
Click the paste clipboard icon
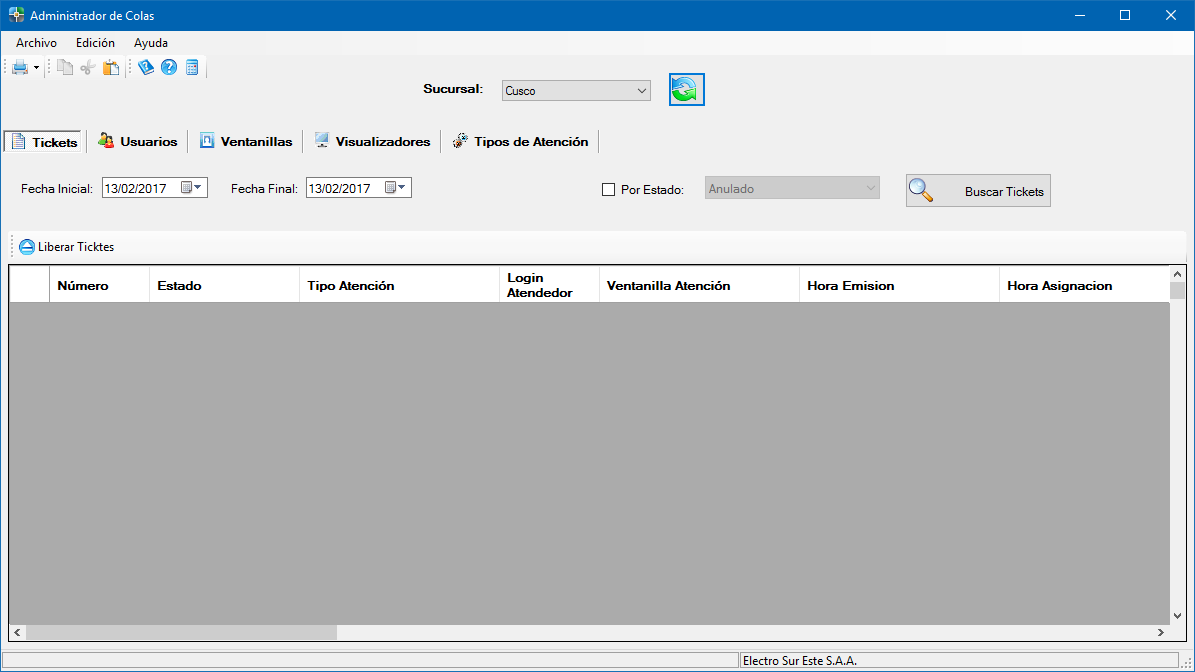pyautogui.click(x=111, y=68)
